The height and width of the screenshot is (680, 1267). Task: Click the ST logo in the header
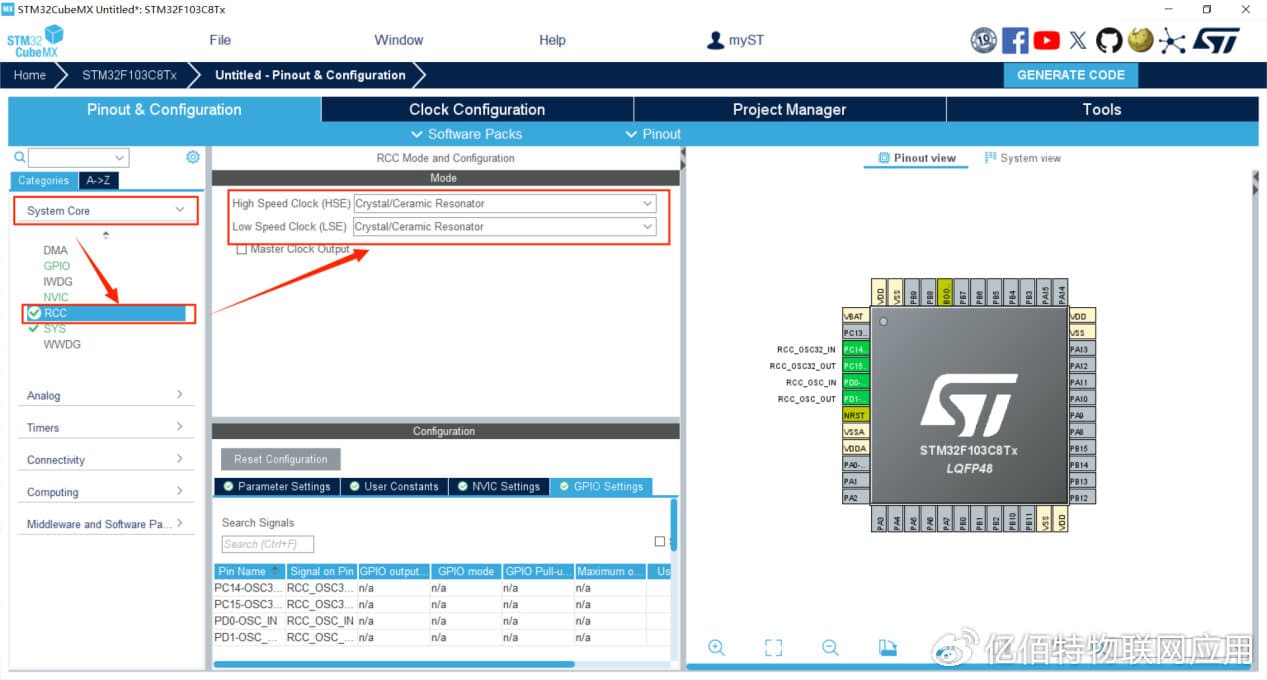click(1217, 40)
